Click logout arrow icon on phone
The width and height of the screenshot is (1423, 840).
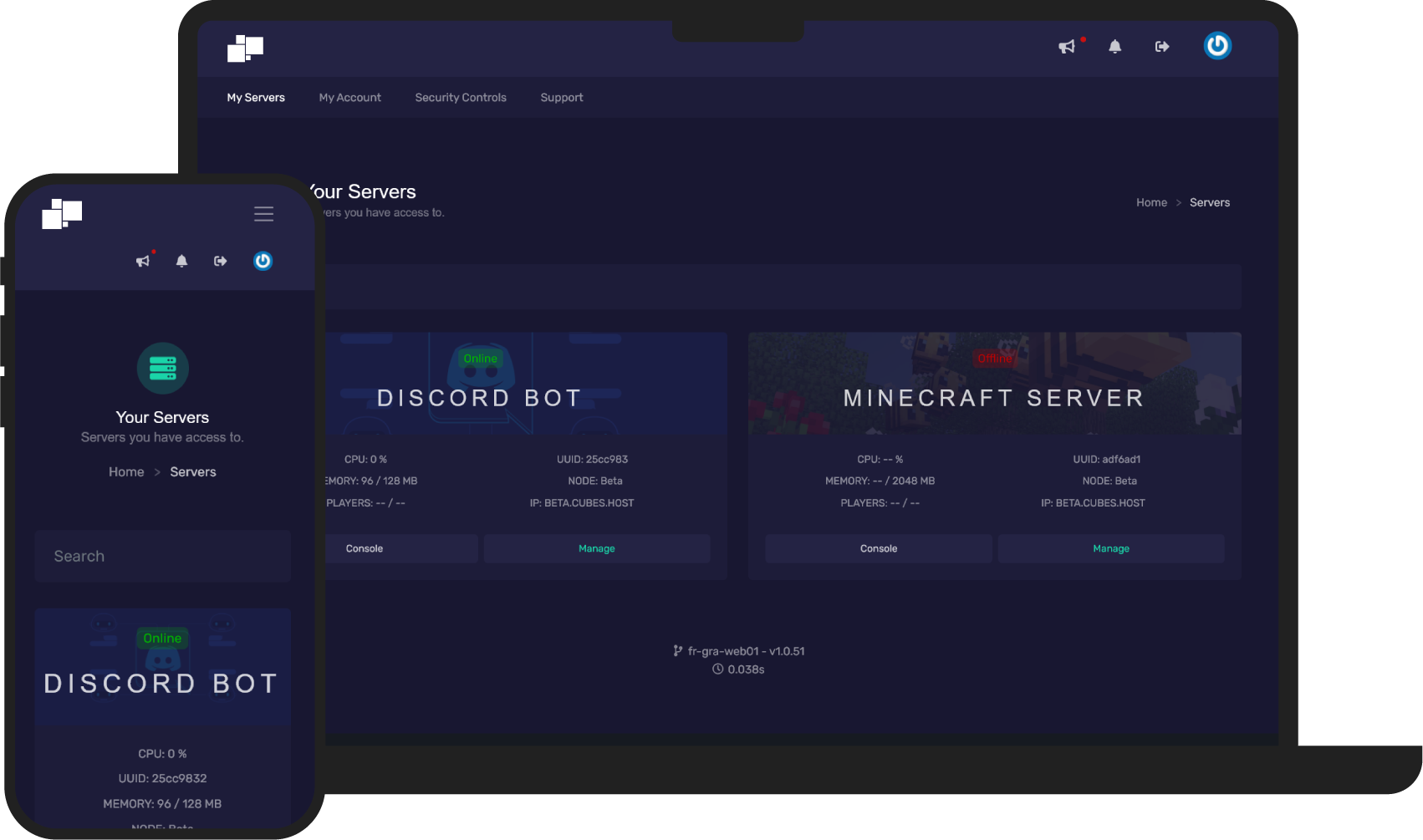tap(221, 261)
